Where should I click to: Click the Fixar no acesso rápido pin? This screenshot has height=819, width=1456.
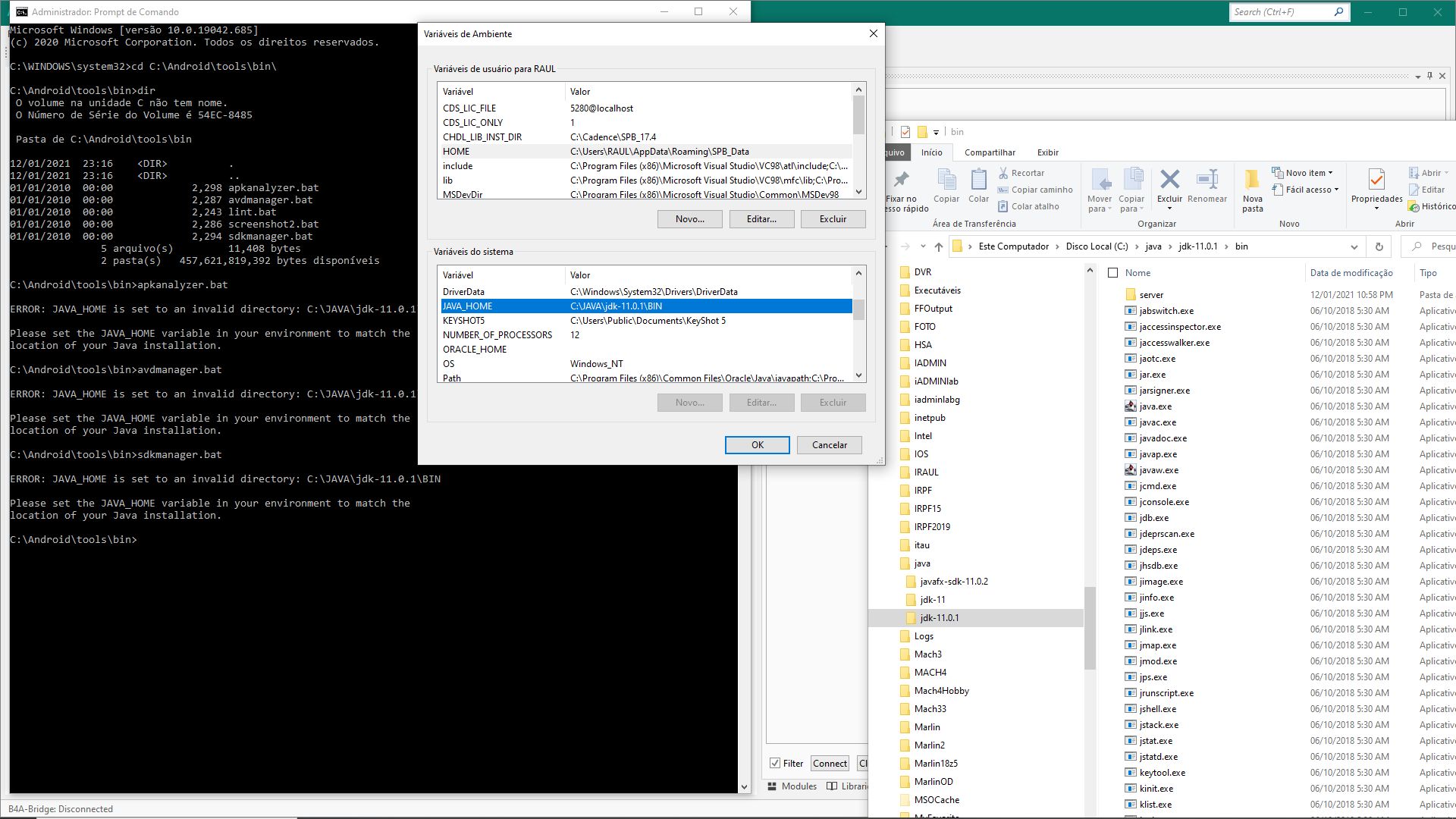pyautogui.click(x=902, y=180)
